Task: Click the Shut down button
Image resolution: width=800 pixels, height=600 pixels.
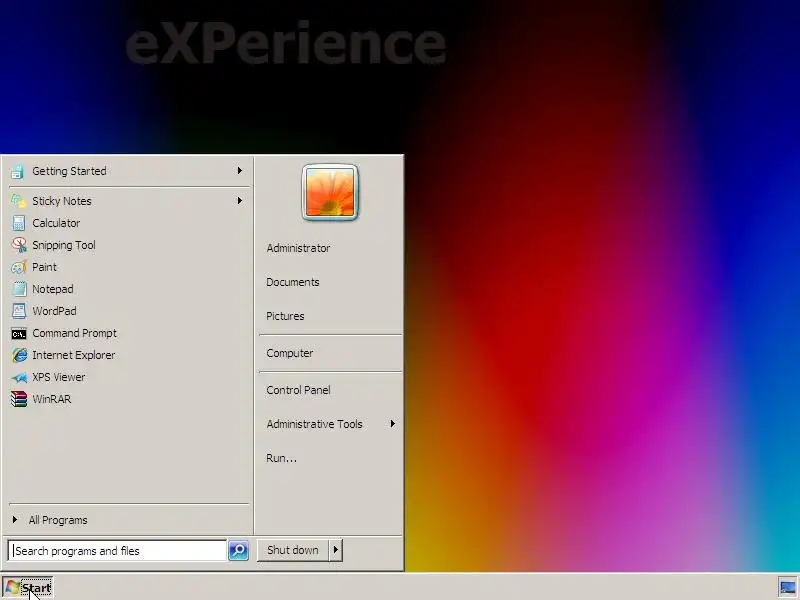Action: [x=293, y=550]
